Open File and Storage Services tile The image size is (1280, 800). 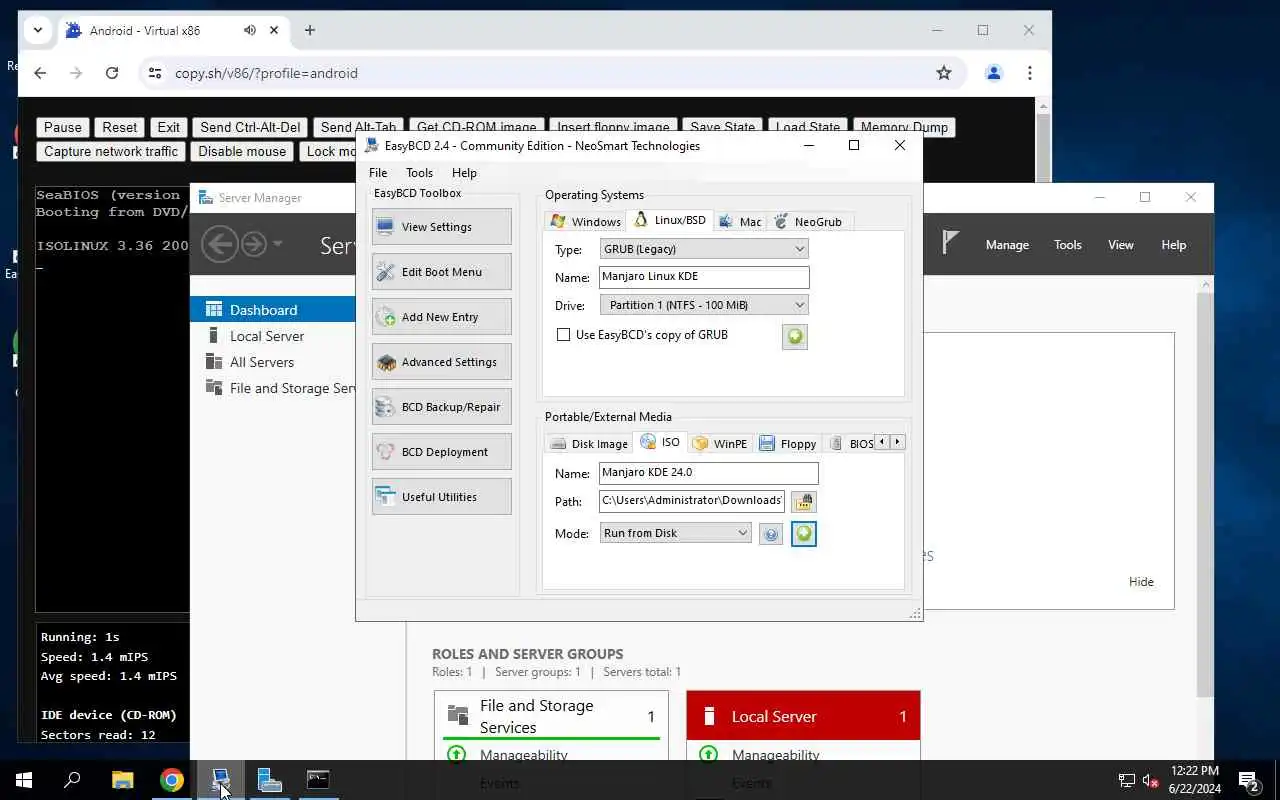pyautogui.click(x=552, y=716)
